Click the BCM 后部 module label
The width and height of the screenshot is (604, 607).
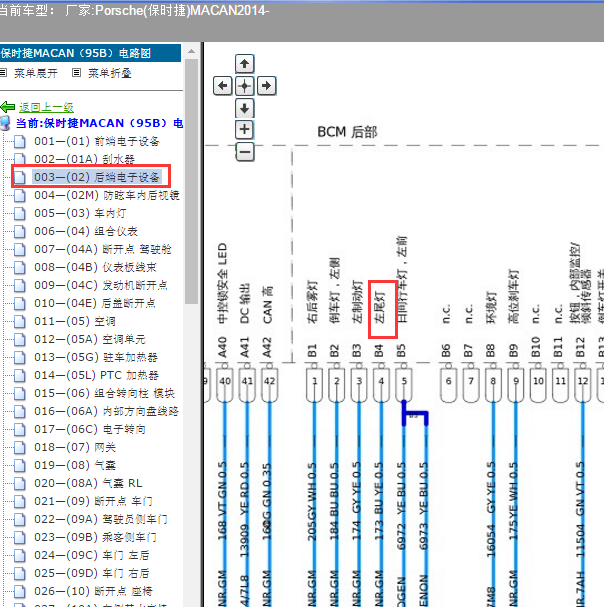pyautogui.click(x=347, y=132)
